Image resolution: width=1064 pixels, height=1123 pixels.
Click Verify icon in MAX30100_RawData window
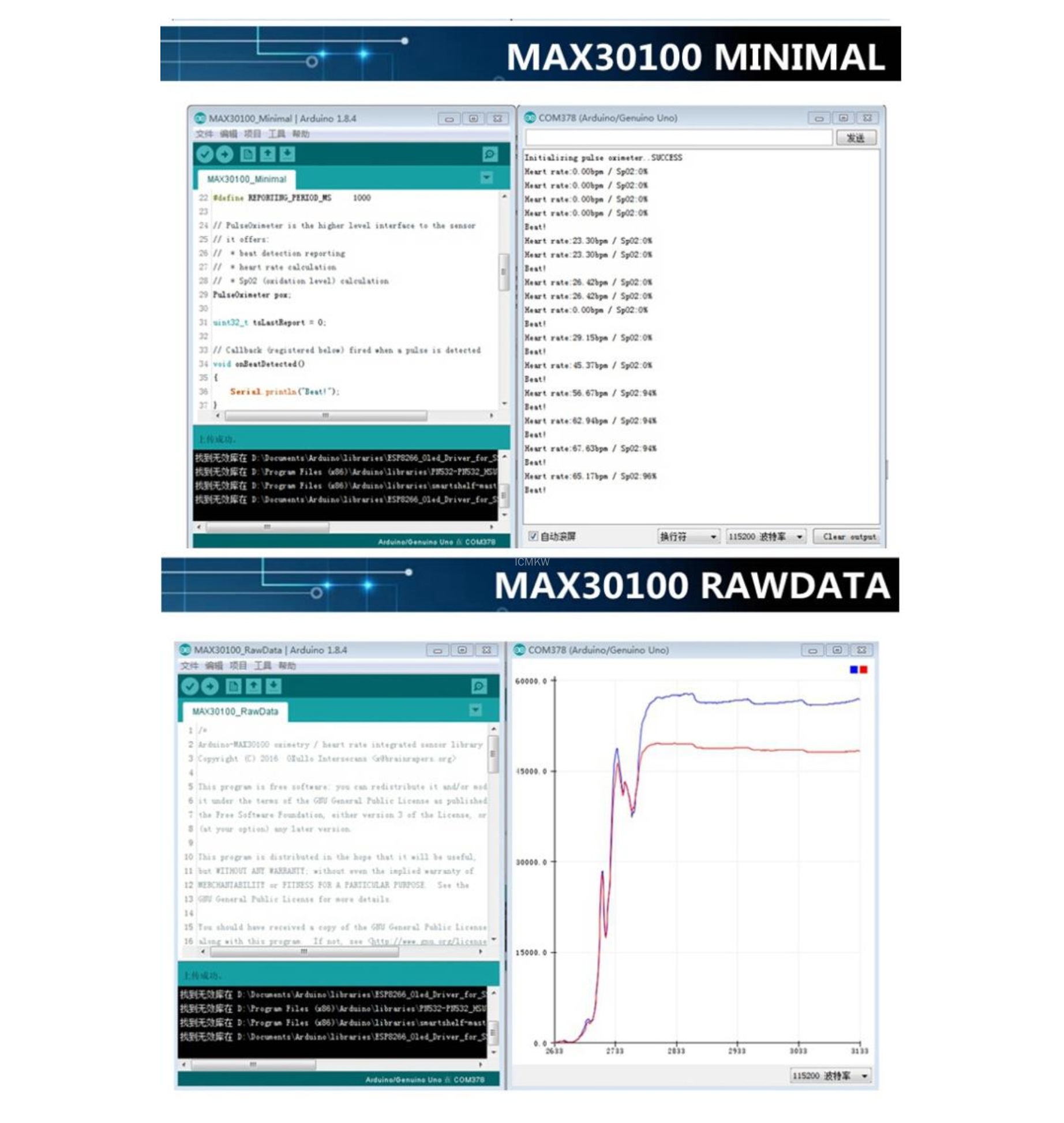pyautogui.click(x=190, y=686)
